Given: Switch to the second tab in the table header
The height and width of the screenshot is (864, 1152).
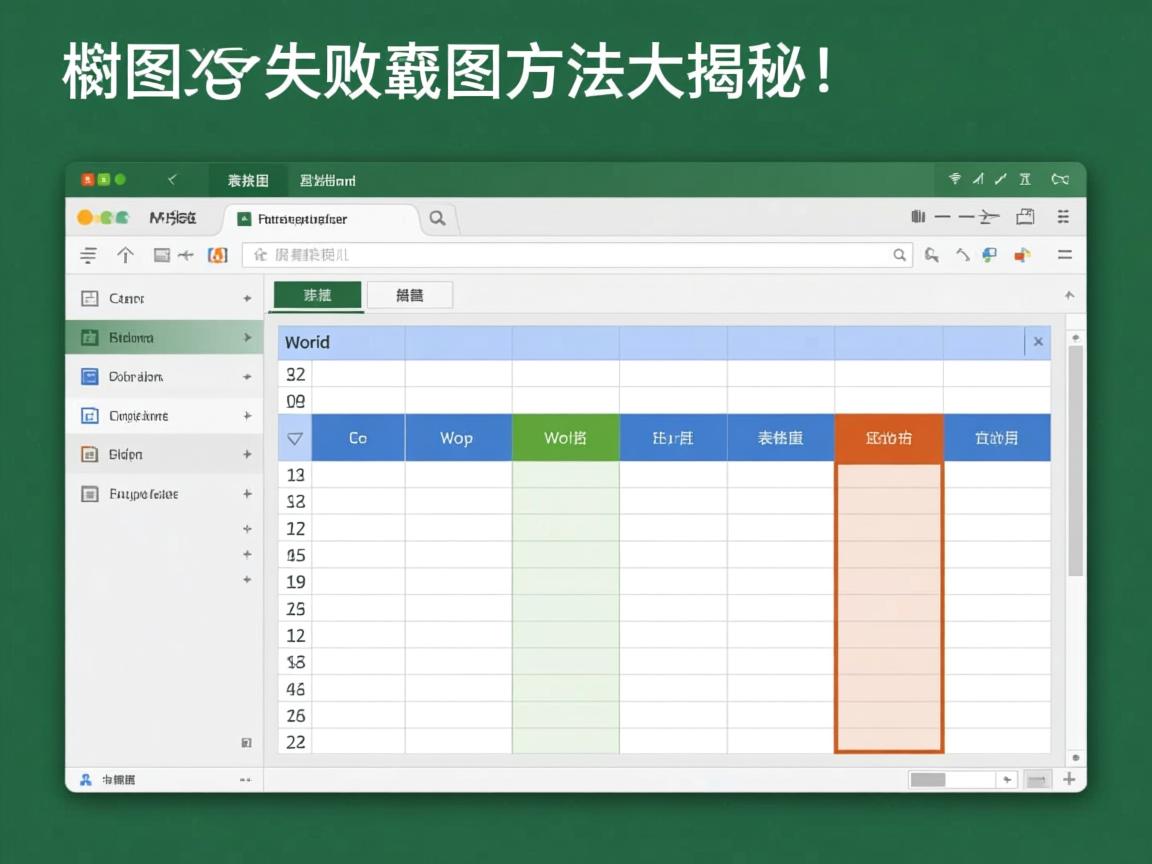Looking at the screenshot, I should pyautogui.click(x=410, y=295).
